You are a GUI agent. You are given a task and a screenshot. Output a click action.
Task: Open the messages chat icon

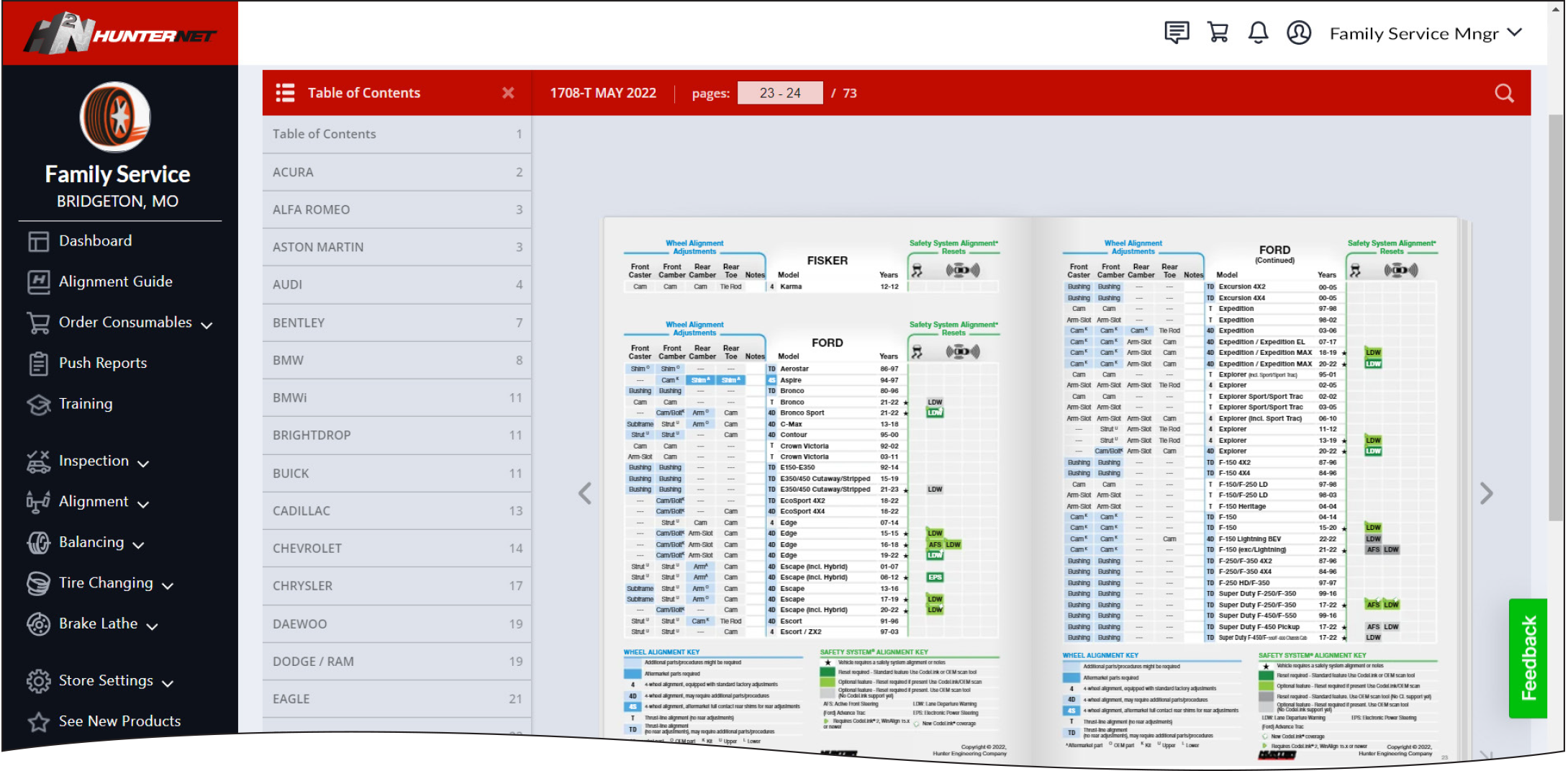[x=1176, y=33]
